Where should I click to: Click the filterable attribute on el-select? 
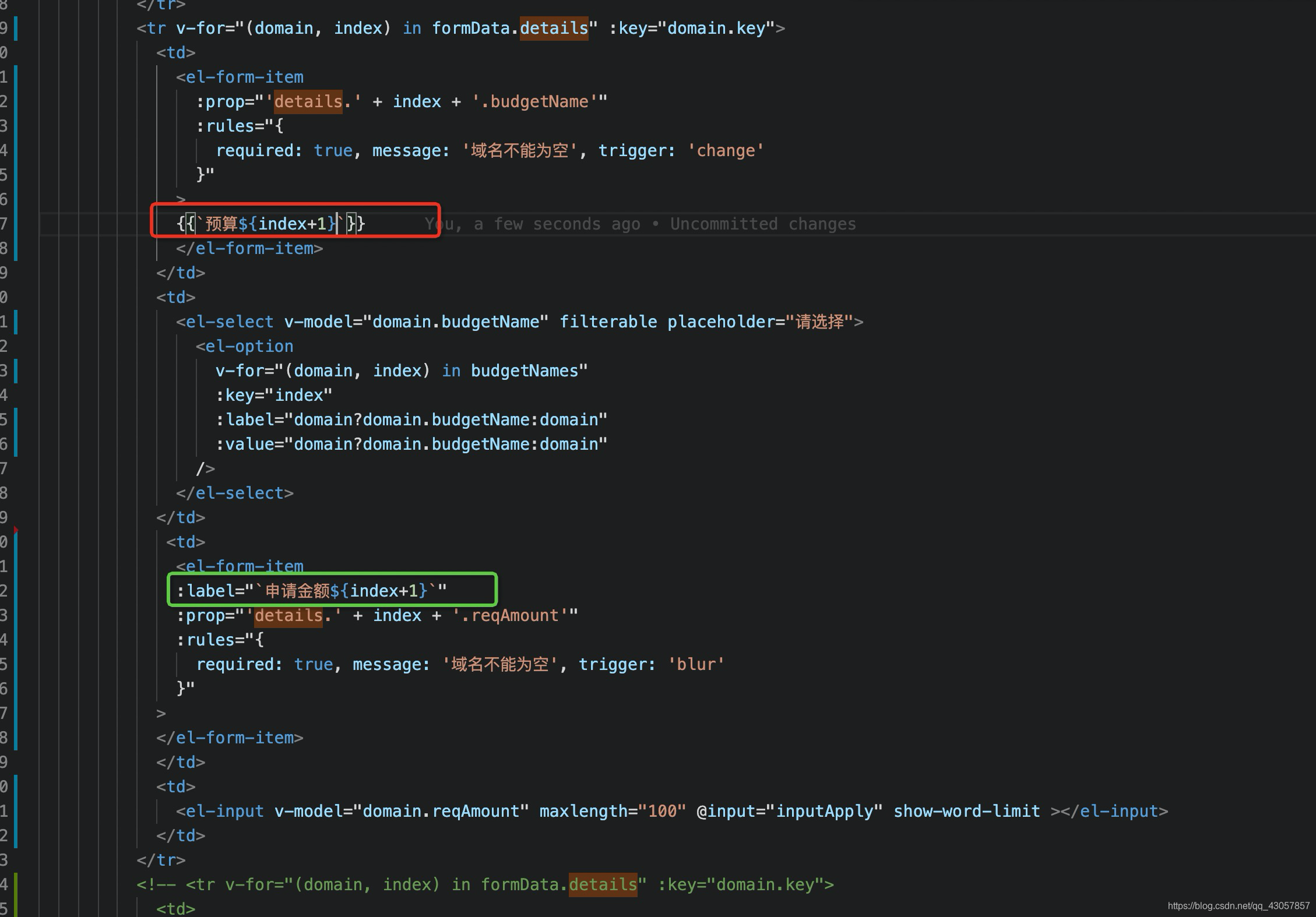[x=608, y=322]
